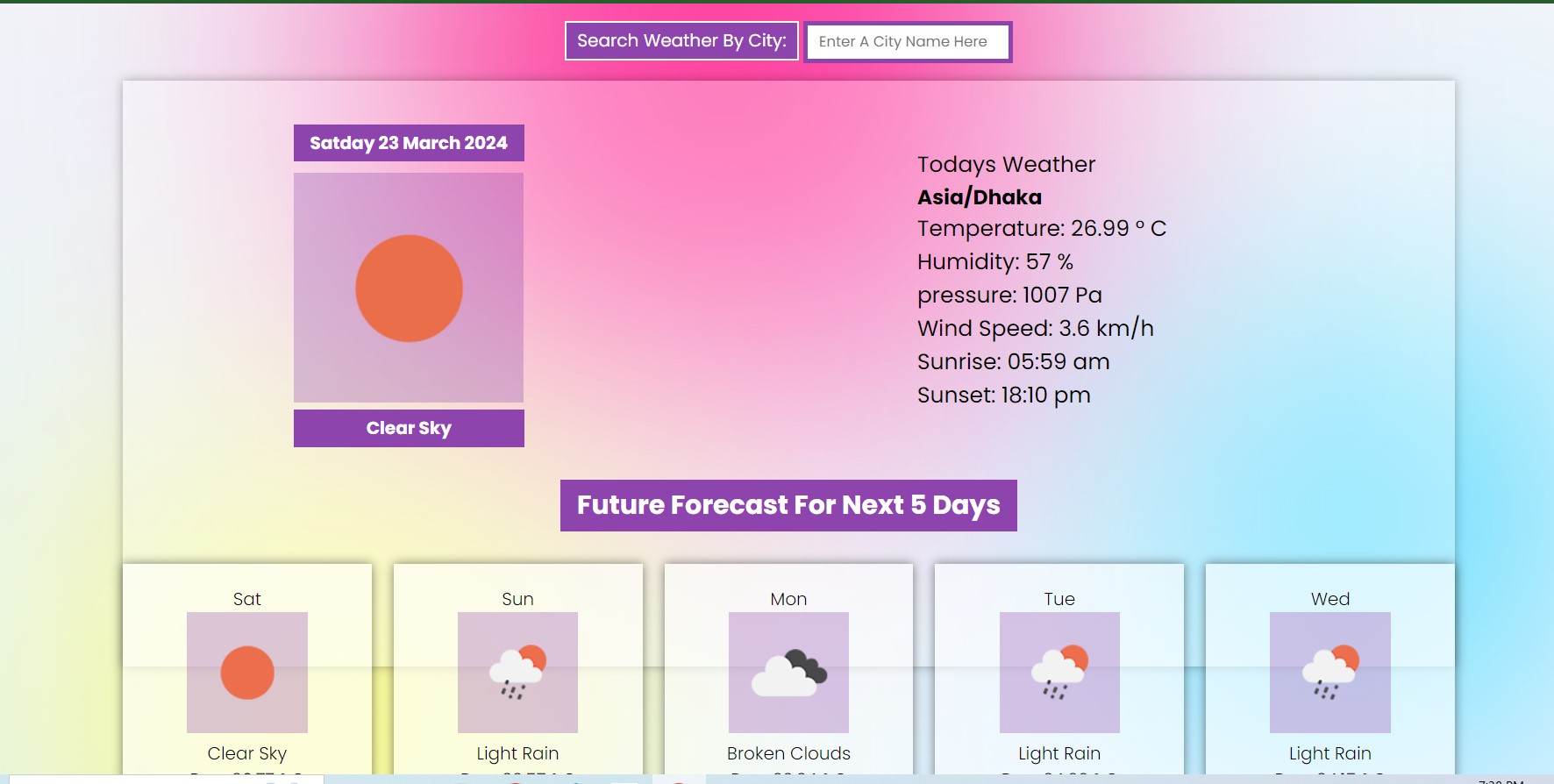Click Sunday's light rain icon
This screenshot has height=784, width=1554.
point(517,672)
